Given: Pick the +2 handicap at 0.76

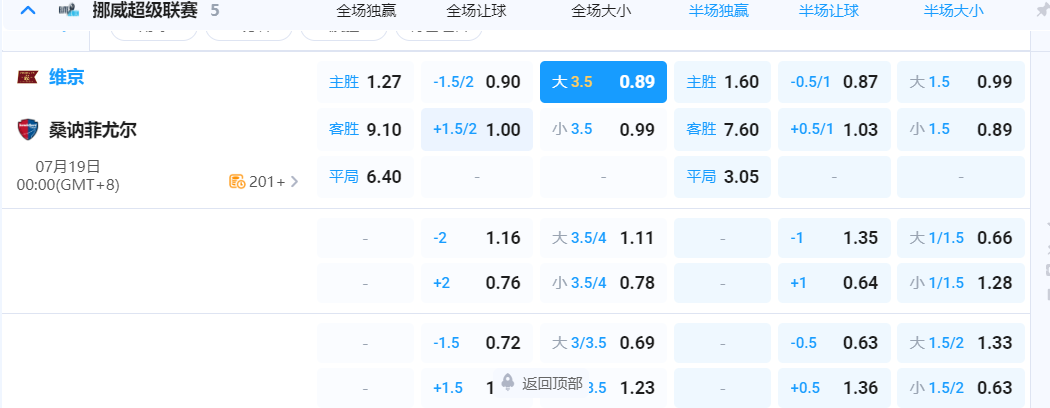Looking at the screenshot, I should (477, 283).
